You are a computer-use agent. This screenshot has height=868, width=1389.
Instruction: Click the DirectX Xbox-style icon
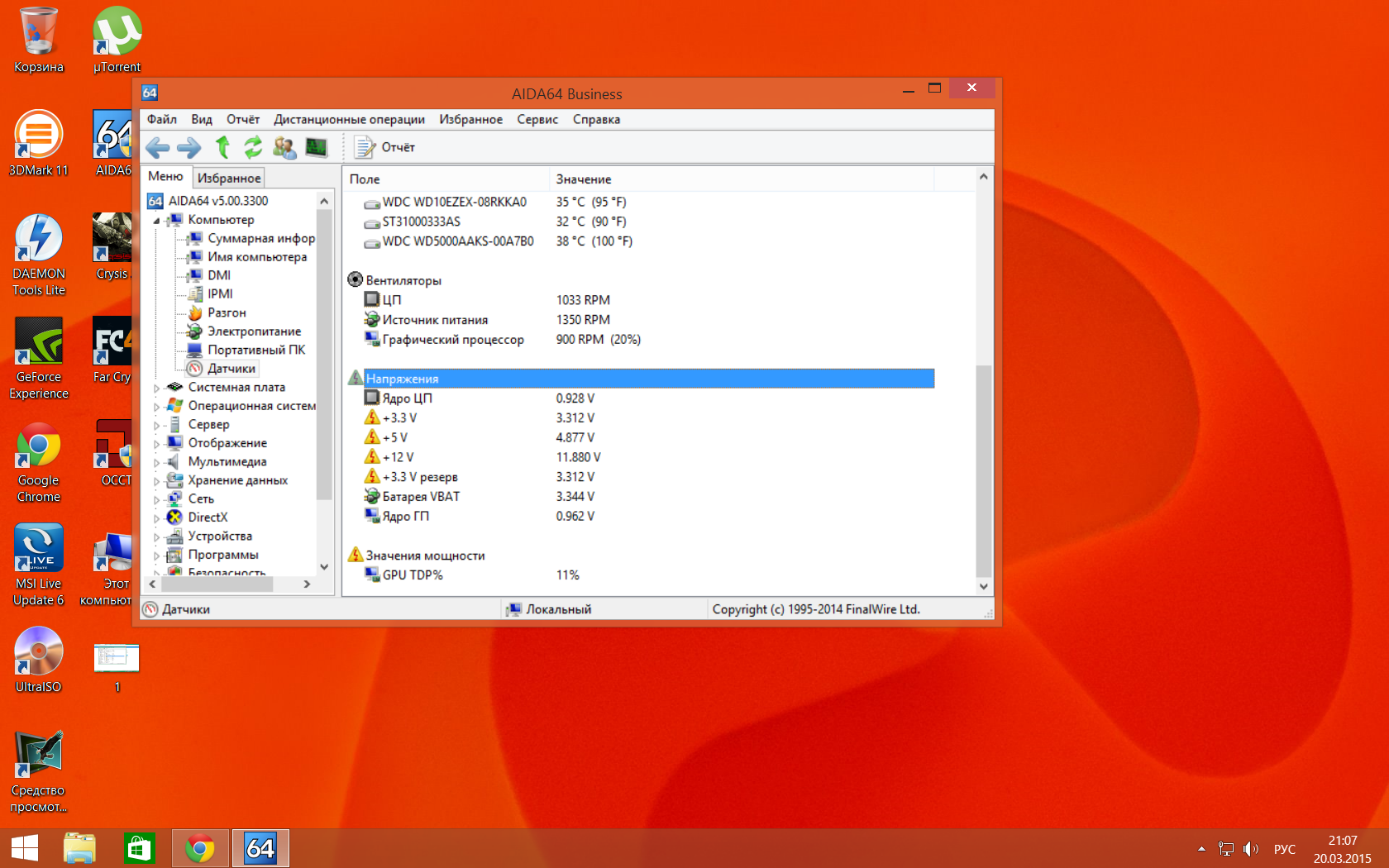click(174, 517)
